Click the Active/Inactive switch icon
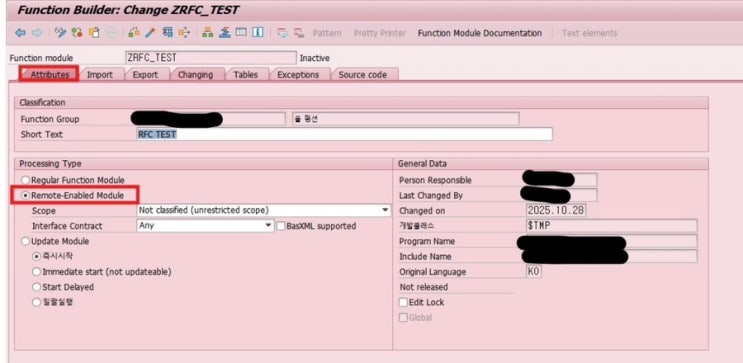This screenshot has height=363, width=743. (77, 33)
